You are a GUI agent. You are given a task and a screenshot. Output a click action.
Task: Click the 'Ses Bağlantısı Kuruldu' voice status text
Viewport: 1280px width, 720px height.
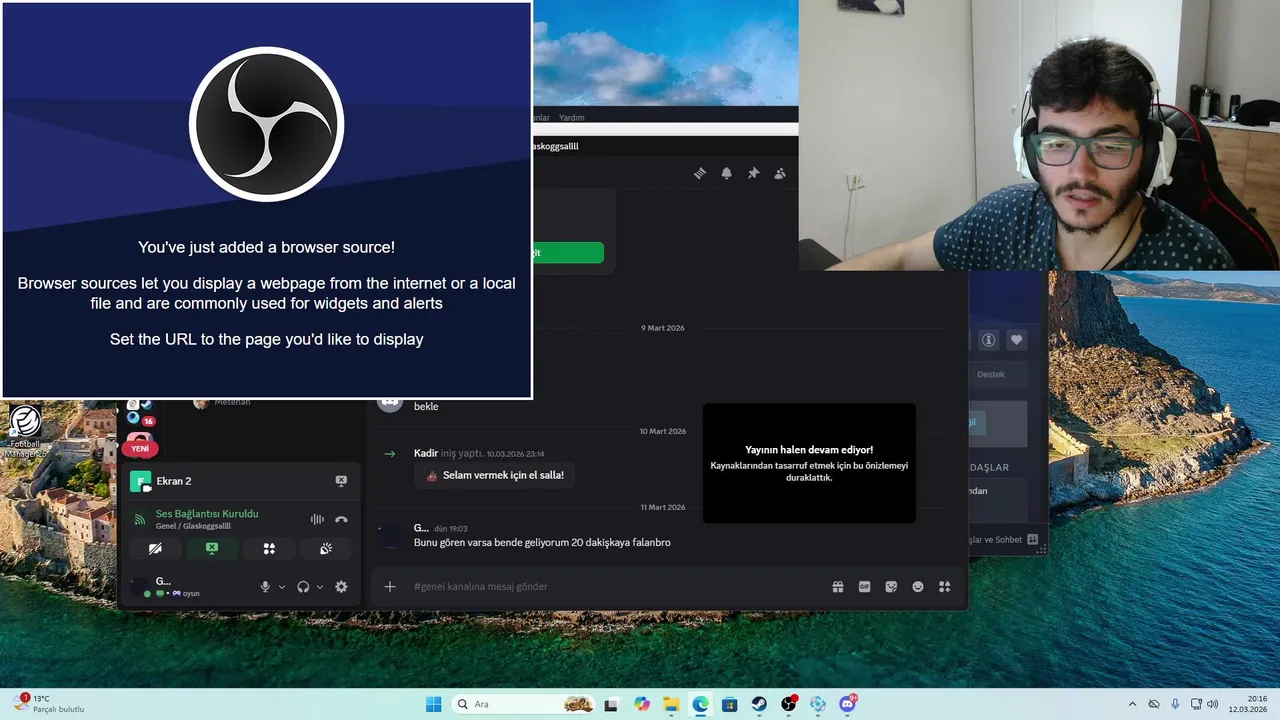click(207, 514)
